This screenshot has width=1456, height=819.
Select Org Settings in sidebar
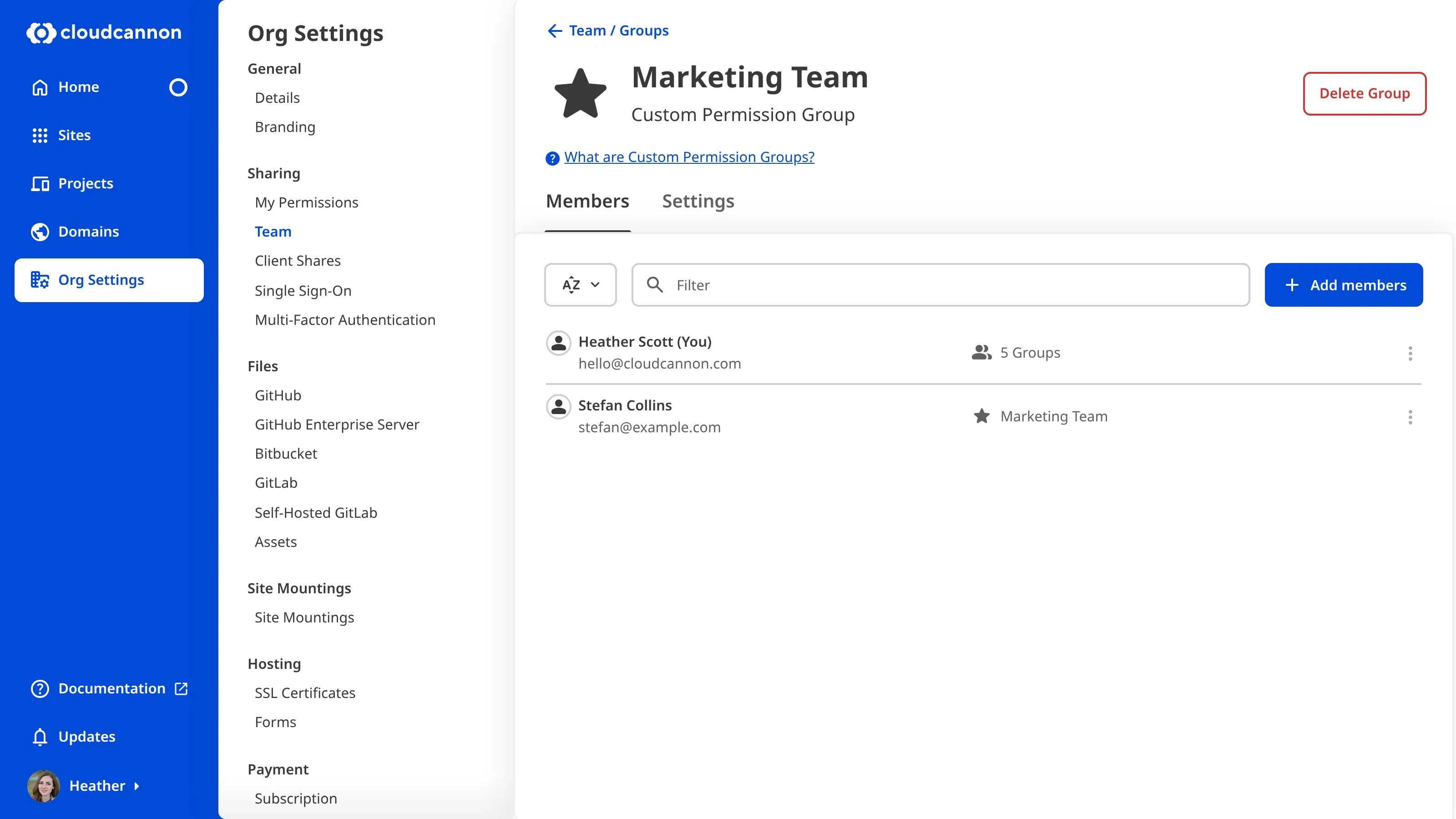[x=109, y=280]
